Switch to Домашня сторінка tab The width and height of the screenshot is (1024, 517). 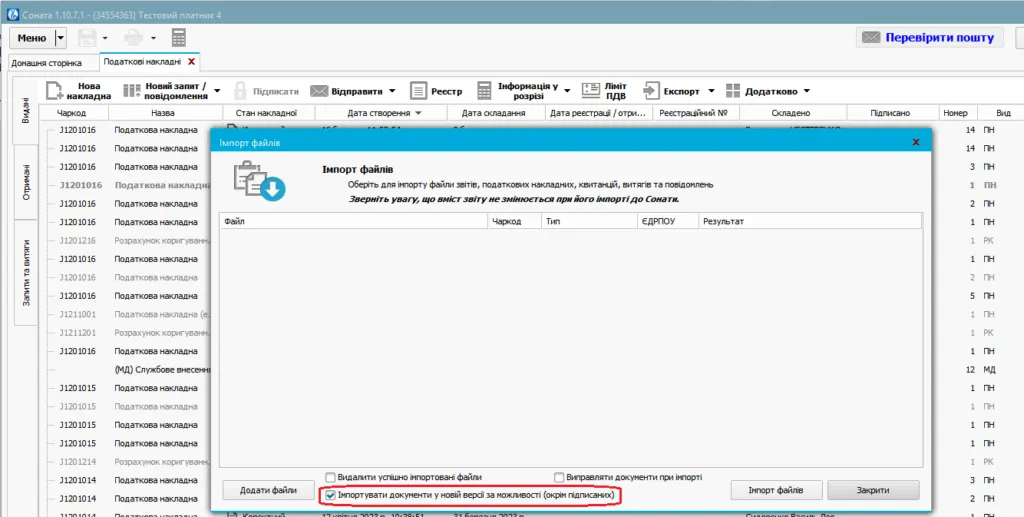point(46,63)
